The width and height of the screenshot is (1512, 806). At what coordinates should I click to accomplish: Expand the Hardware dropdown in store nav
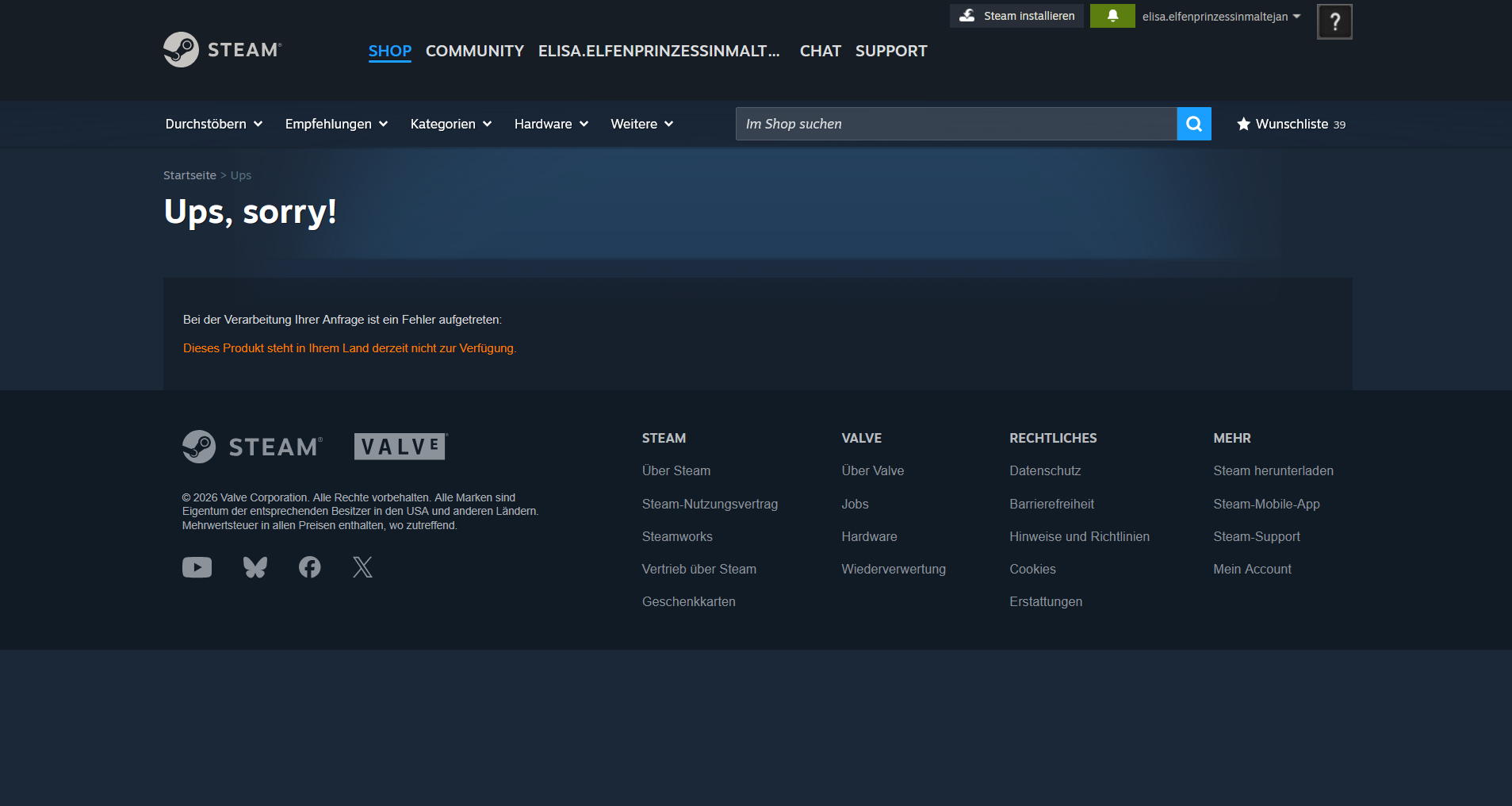(x=551, y=124)
